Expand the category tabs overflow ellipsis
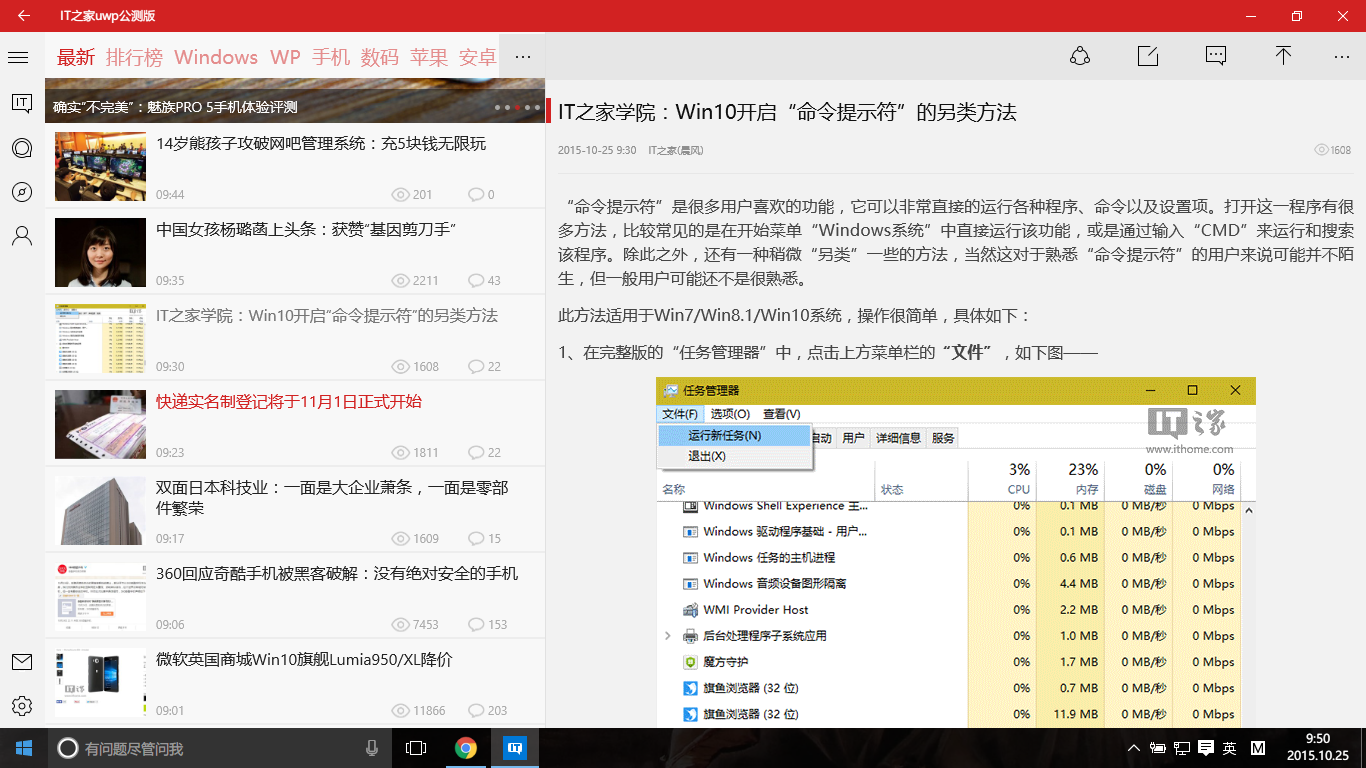Viewport: 1366px width, 768px height. click(522, 57)
